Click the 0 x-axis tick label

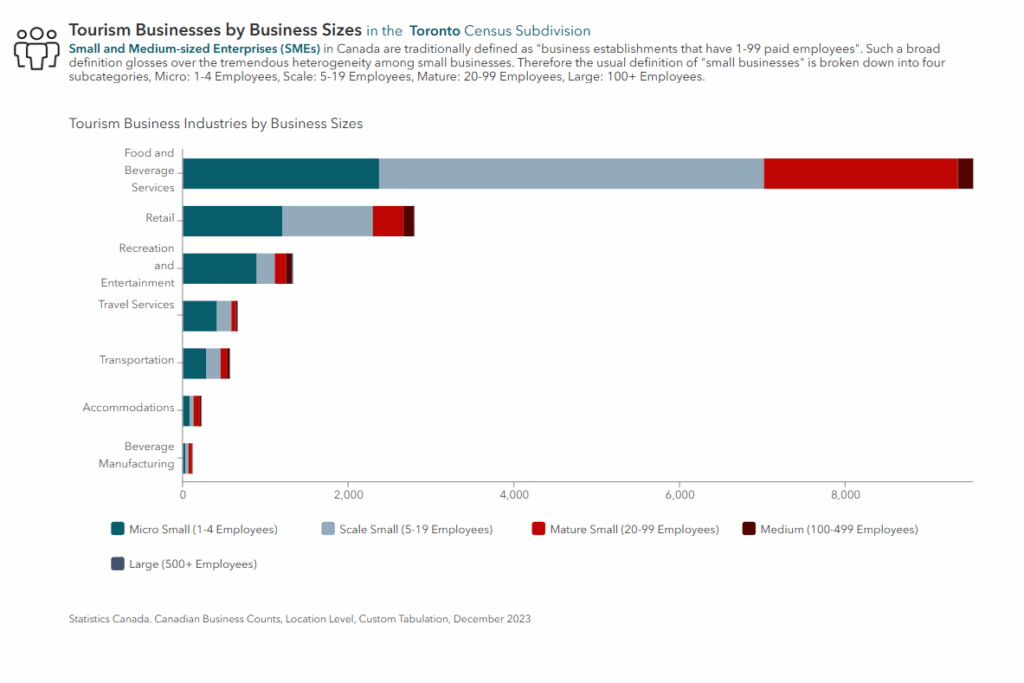(x=183, y=495)
